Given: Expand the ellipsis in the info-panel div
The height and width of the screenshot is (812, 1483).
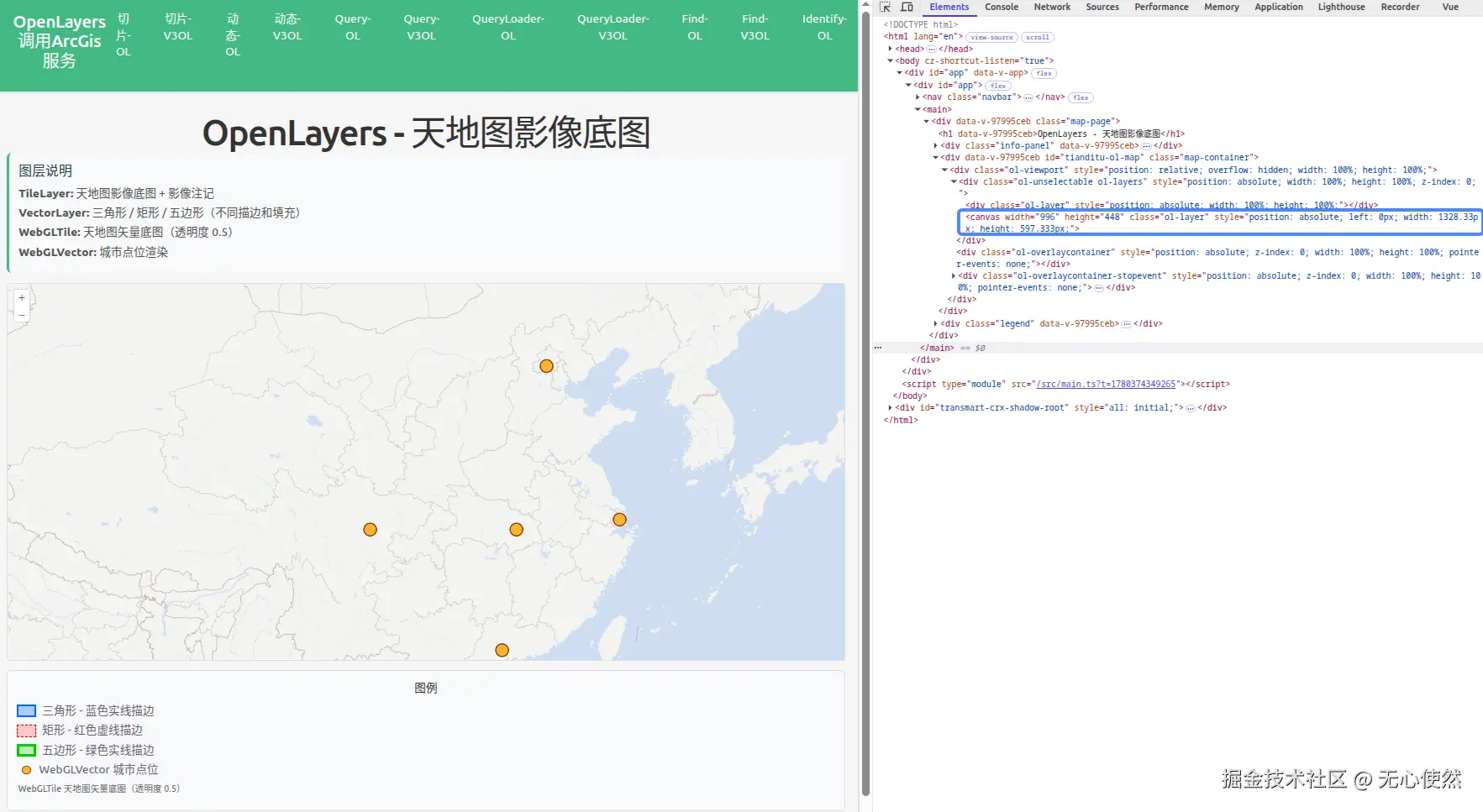Looking at the screenshot, I should tap(1146, 146).
